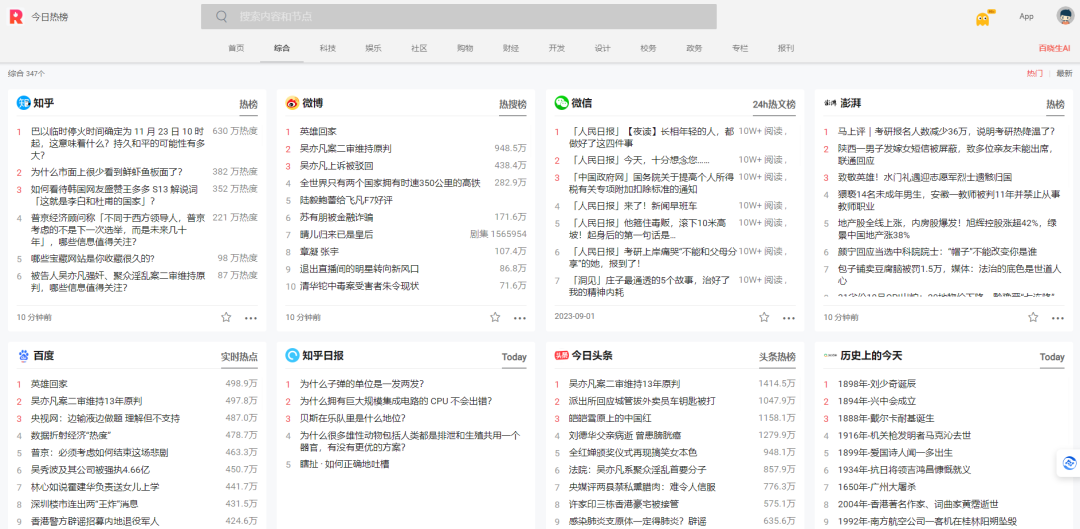
Task: Click the 历史上的今天 logo icon
Action: (830, 356)
